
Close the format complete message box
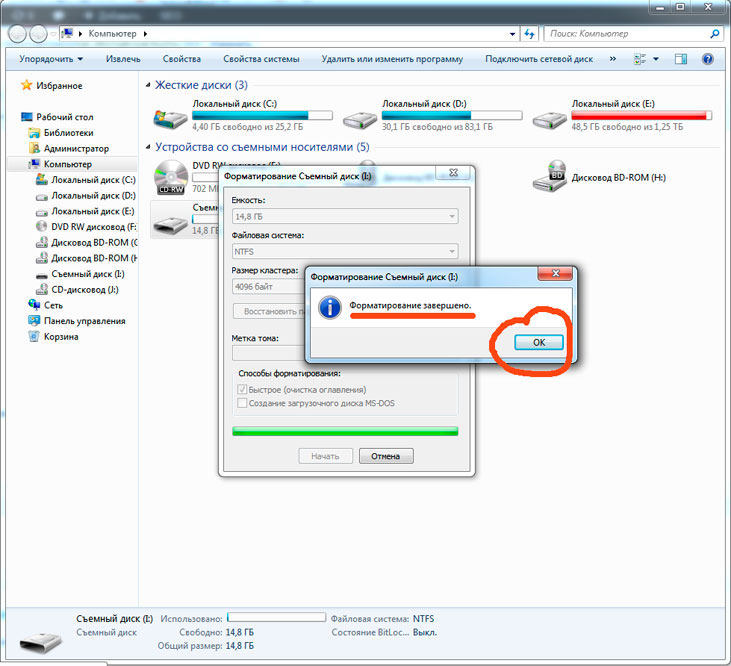click(x=555, y=274)
